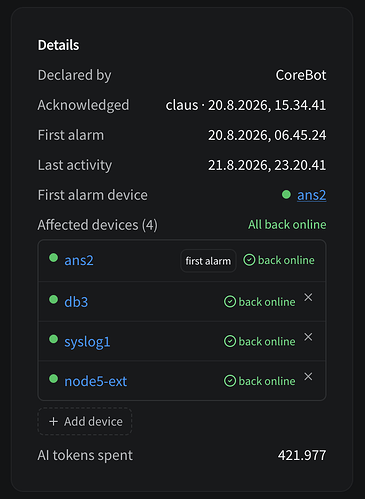Click the 'Acknowledged' label
This screenshot has height=499, width=365.
[x=83, y=105]
